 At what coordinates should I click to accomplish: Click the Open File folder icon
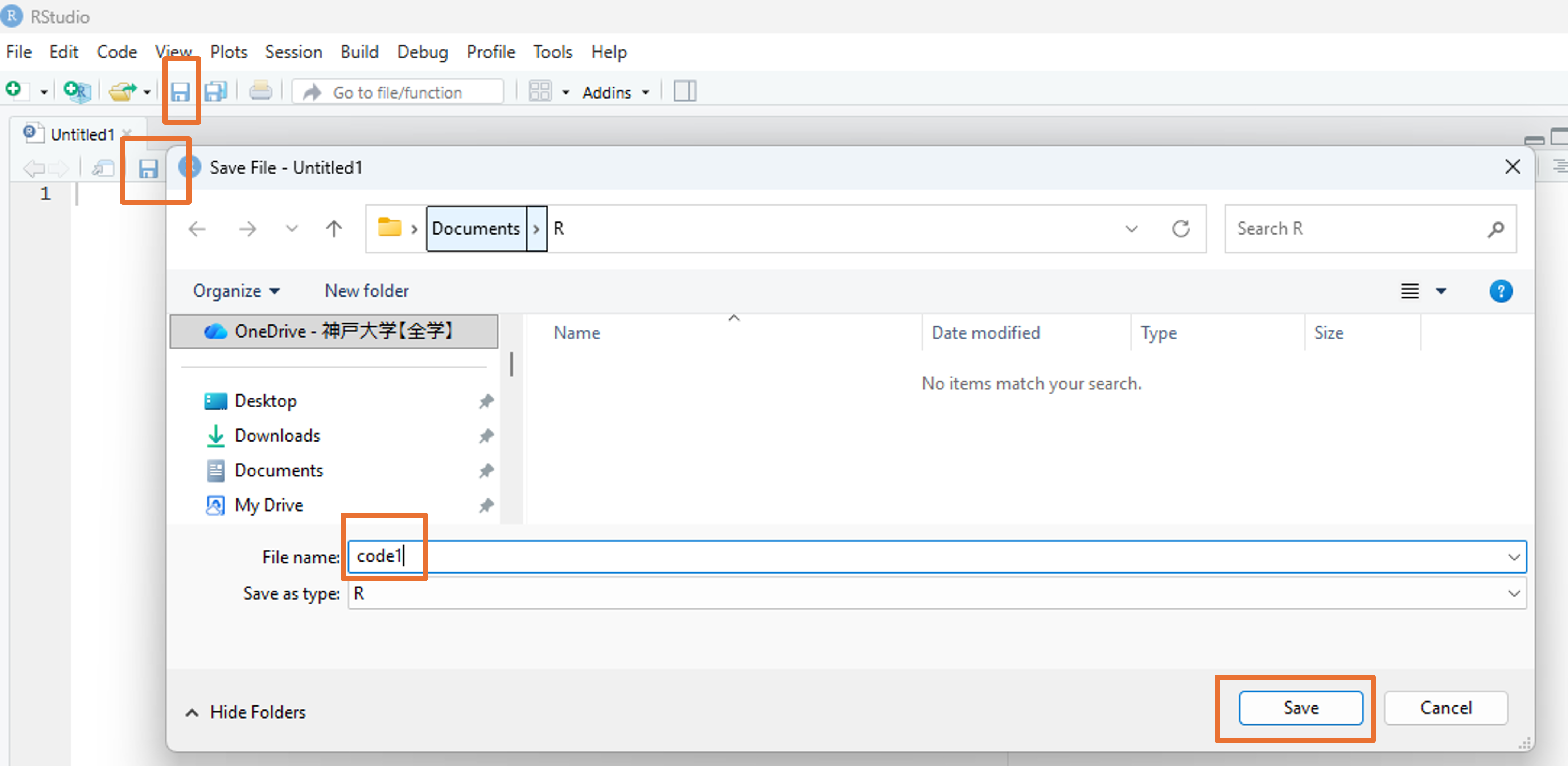(x=122, y=91)
